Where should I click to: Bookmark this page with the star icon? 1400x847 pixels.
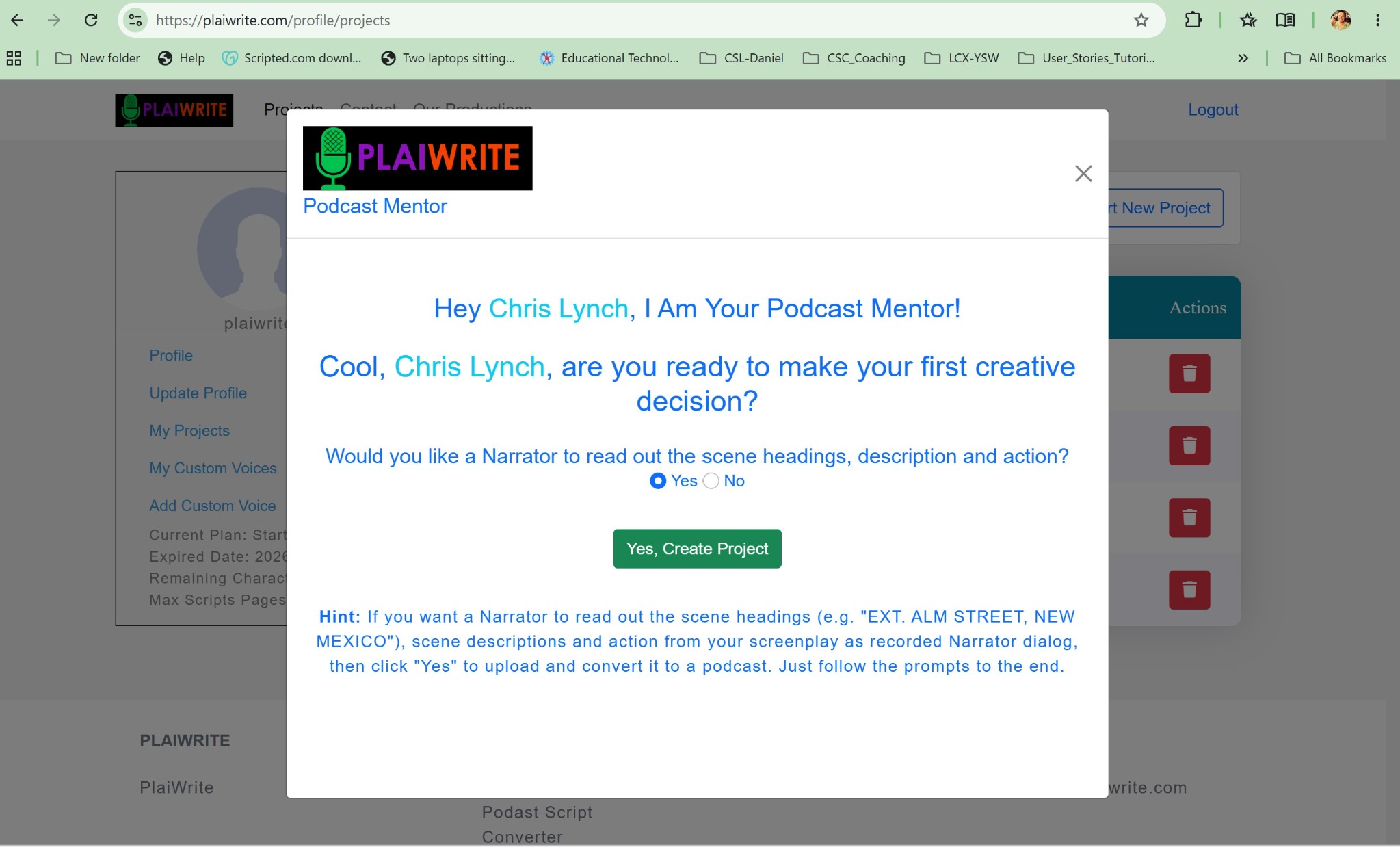point(1141,20)
